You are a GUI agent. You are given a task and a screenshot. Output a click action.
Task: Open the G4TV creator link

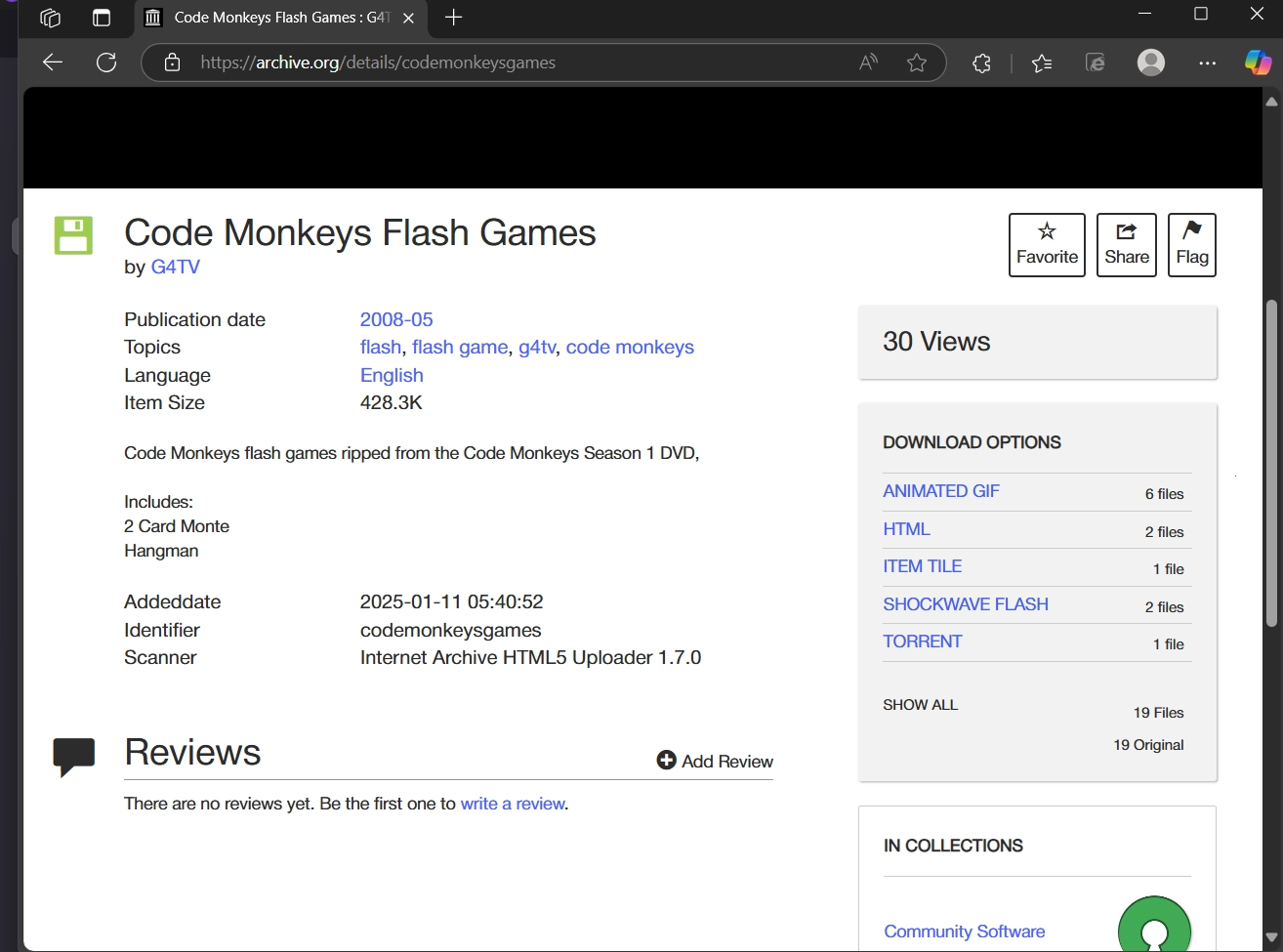pos(176,267)
